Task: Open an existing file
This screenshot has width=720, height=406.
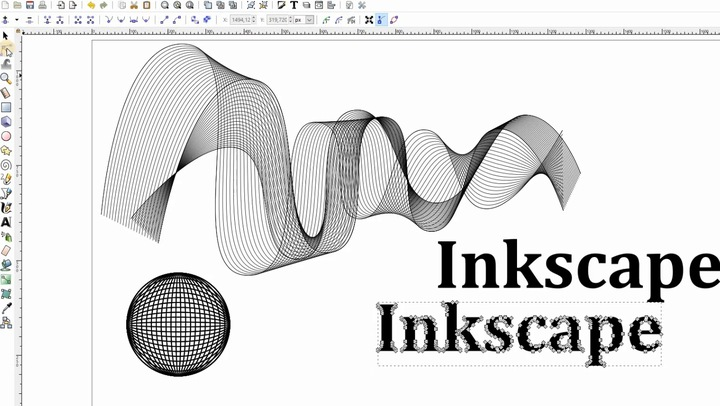Action: click(x=17, y=6)
